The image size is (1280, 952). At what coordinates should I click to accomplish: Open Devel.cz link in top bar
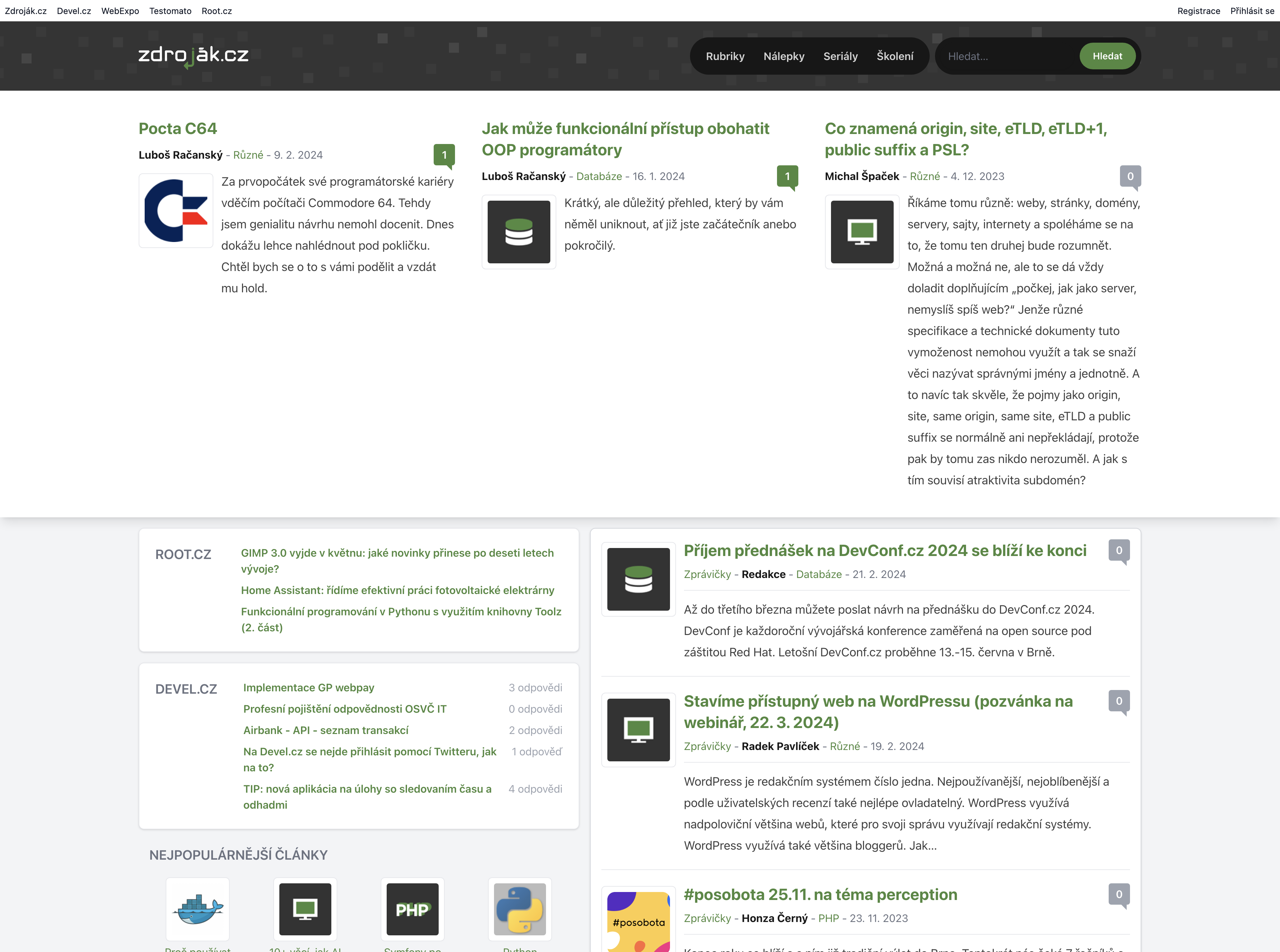(x=74, y=11)
